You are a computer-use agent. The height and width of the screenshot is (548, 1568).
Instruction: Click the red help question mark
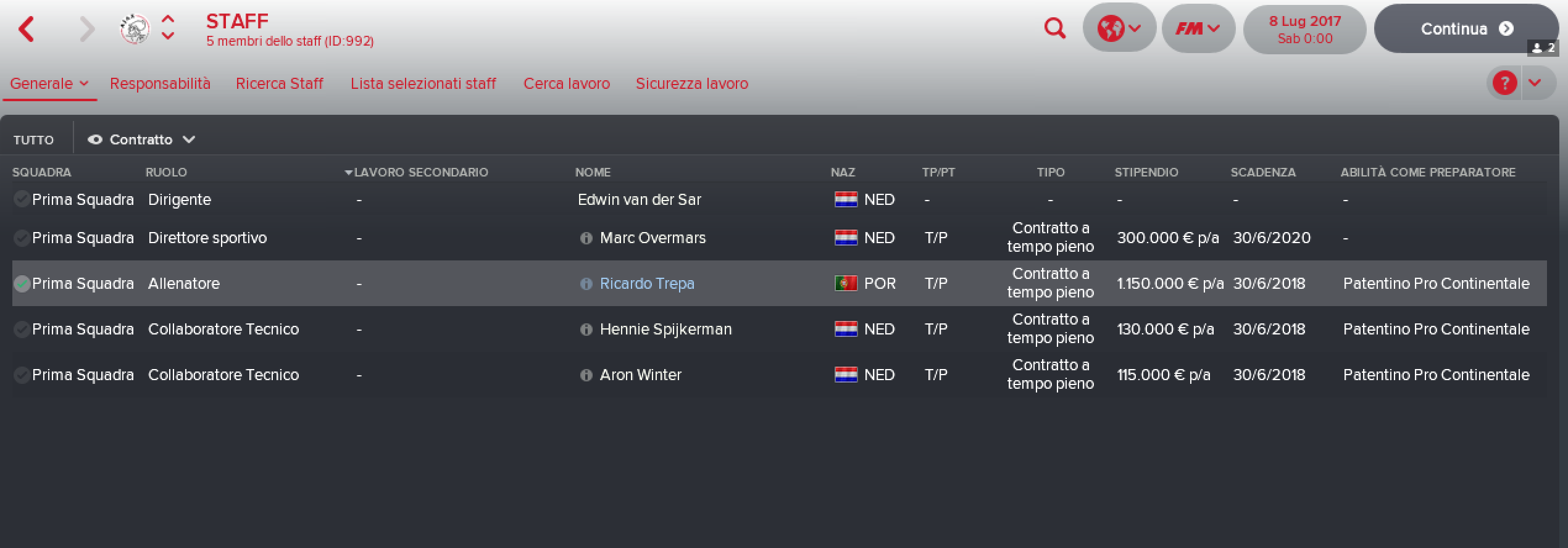click(1504, 83)
